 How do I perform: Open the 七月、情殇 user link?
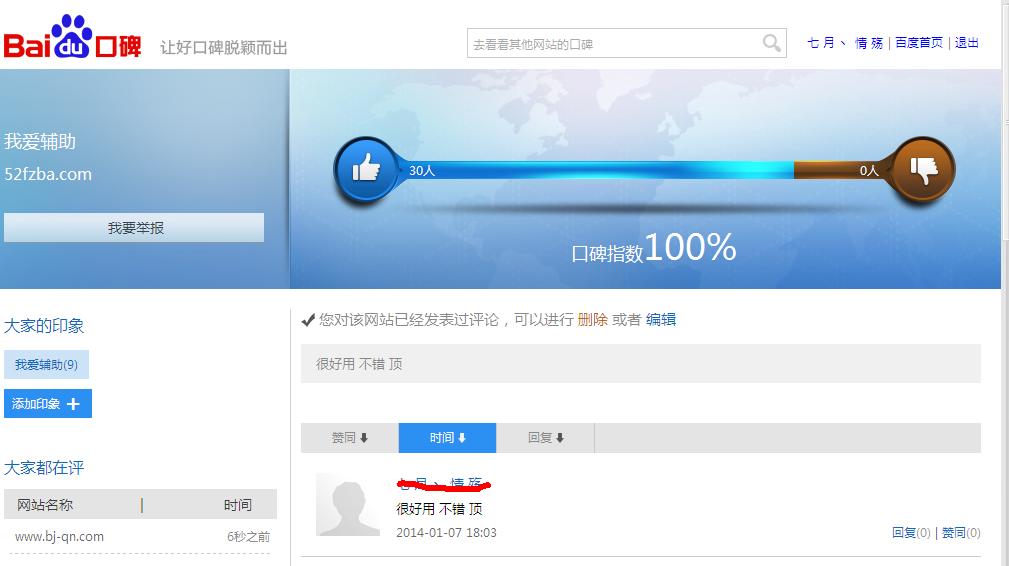coord(845,43)
